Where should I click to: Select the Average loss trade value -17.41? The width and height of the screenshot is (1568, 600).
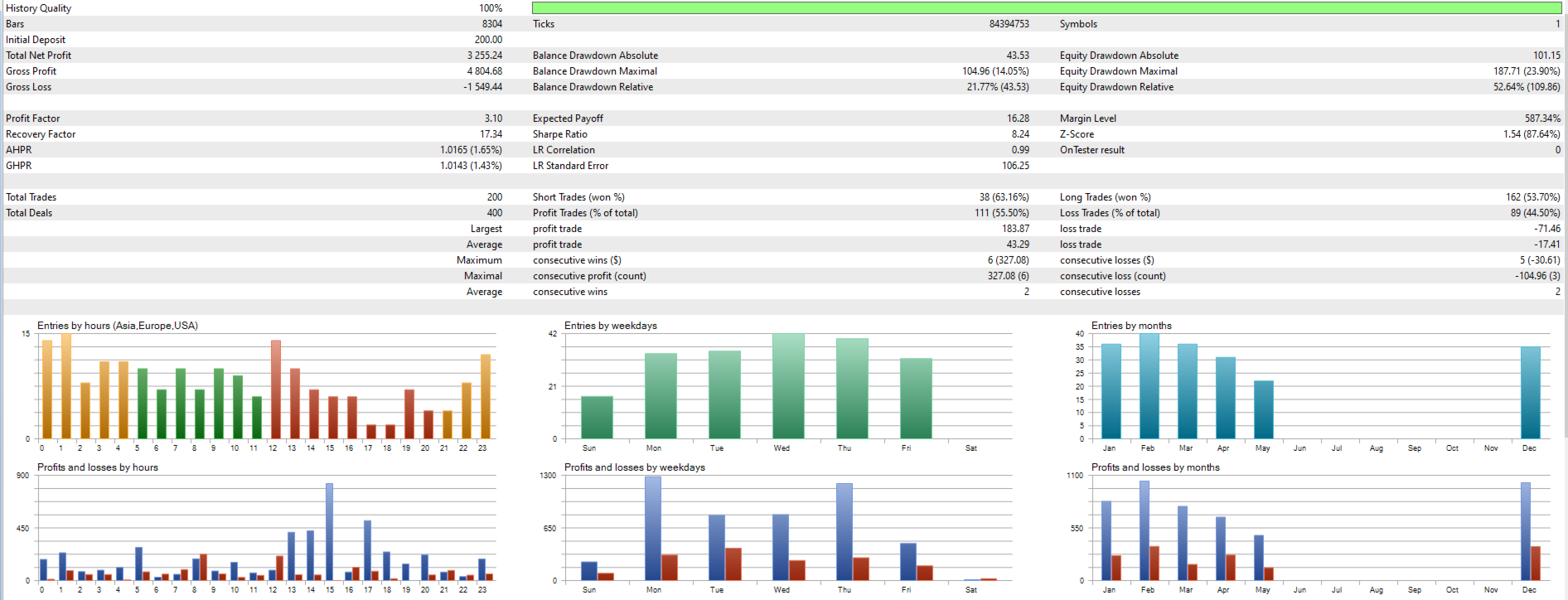[x=1547, y=244]
